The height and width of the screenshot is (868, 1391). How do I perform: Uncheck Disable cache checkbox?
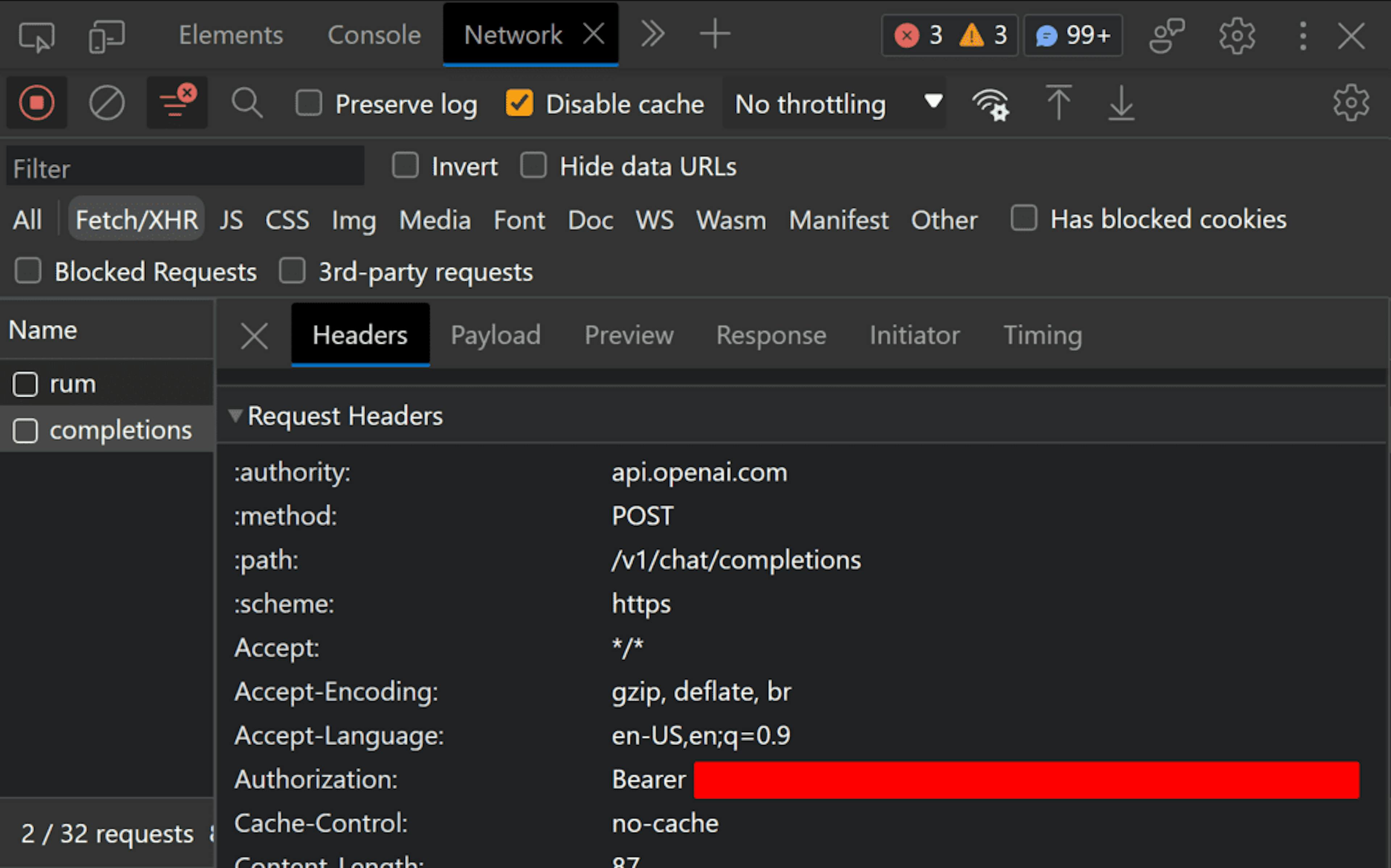pos(519,103)
